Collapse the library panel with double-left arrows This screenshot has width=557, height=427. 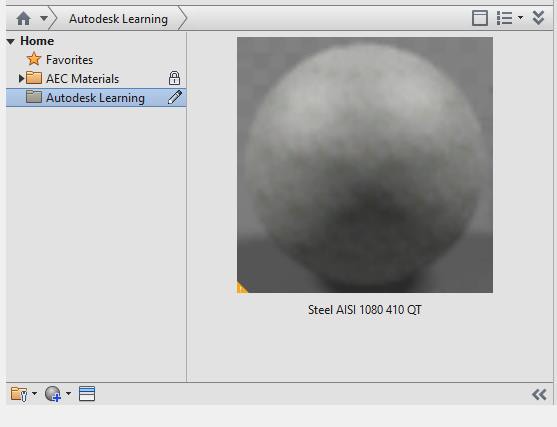pos(539,394)
